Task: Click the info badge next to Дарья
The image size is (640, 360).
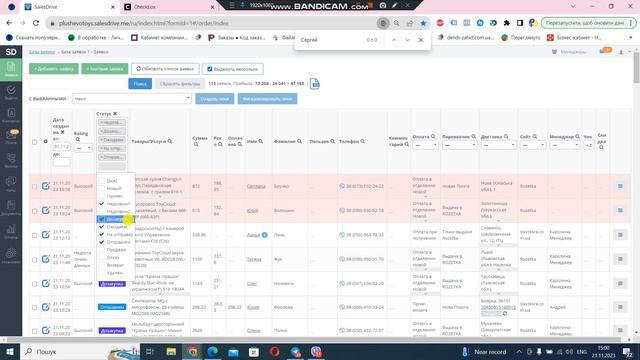Action: pyautogui.click(x=264, y=235)
